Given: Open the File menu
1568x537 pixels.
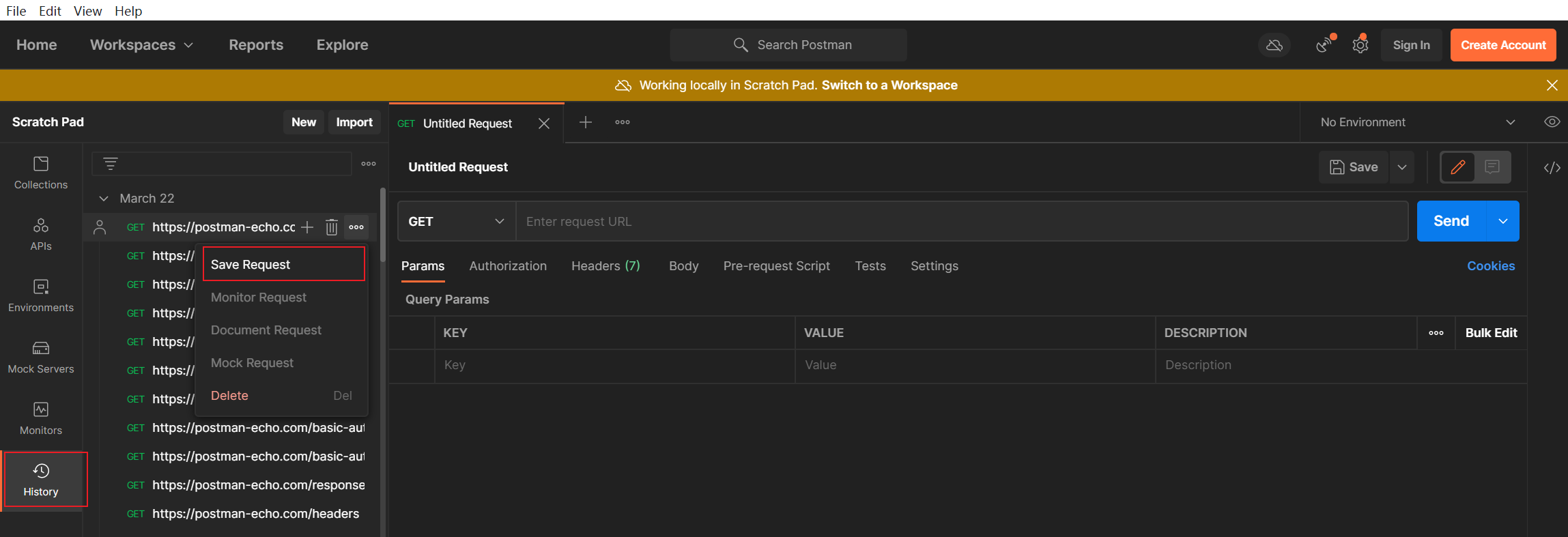Looking at the screenshot, I should point(16,11).
